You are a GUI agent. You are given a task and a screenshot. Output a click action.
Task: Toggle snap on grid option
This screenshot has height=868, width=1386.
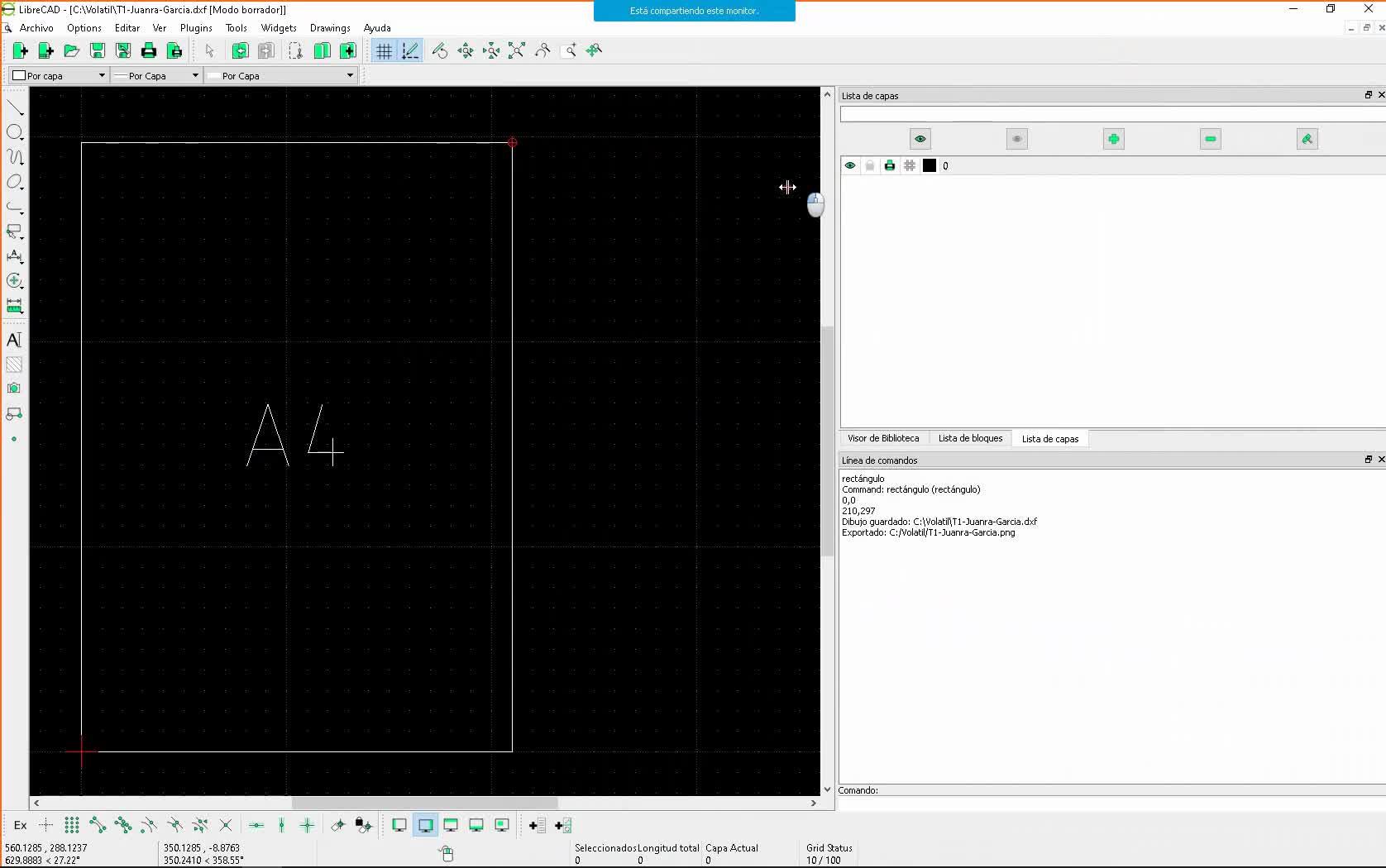72,825
